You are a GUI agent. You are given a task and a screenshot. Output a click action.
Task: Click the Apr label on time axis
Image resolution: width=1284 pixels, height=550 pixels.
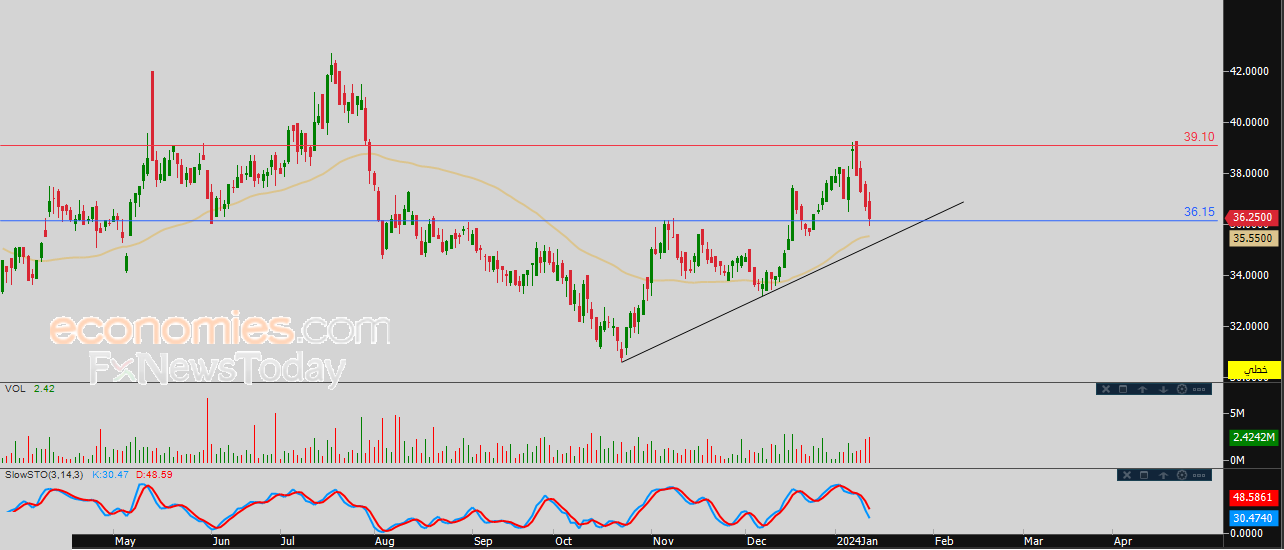point(1122,541)
